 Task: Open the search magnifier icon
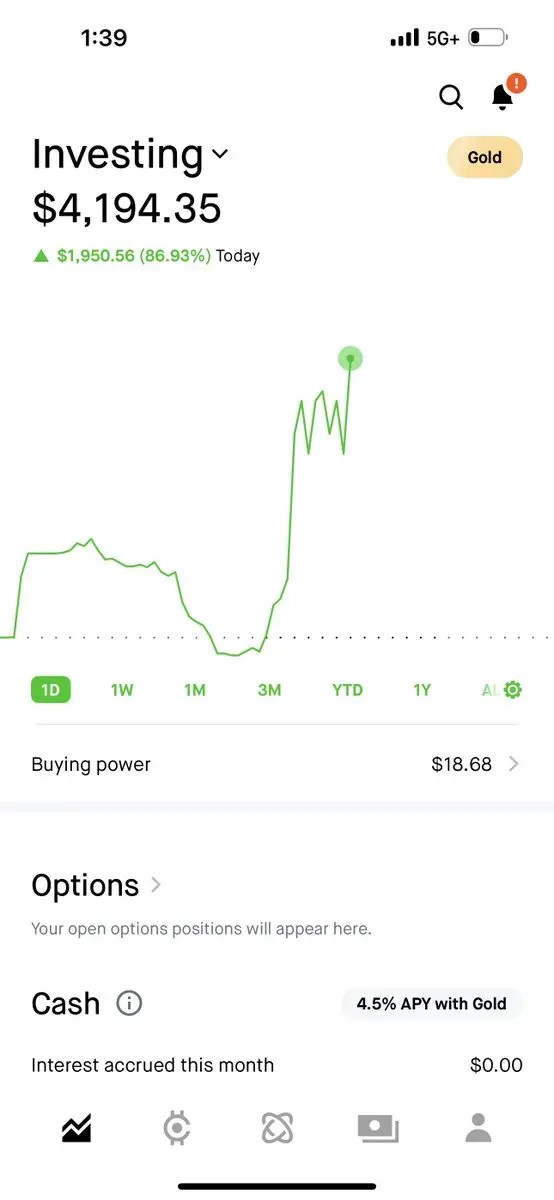coord(451,97)
